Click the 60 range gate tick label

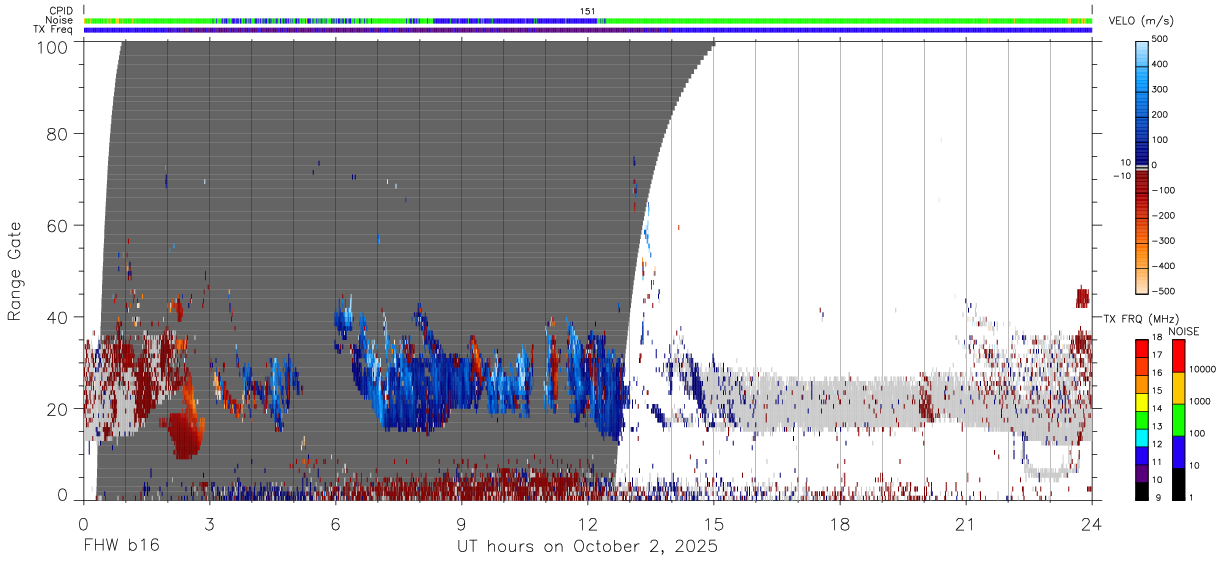pos(57,226)
